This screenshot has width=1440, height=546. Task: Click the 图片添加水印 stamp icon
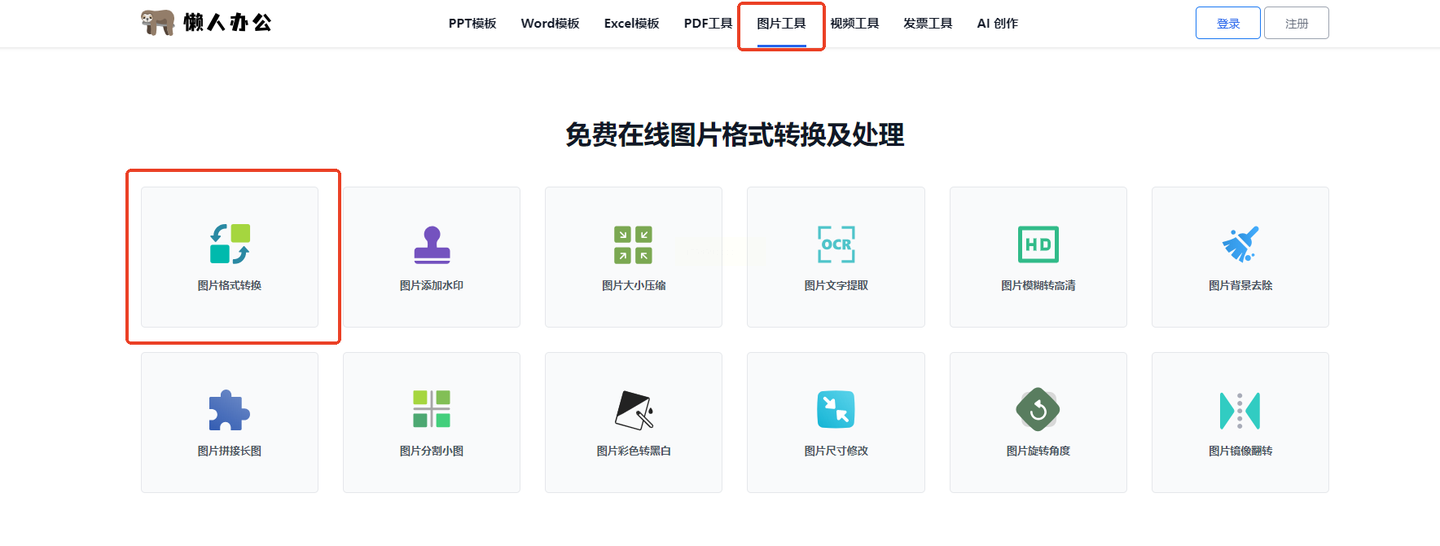click(x=432, y=245)
